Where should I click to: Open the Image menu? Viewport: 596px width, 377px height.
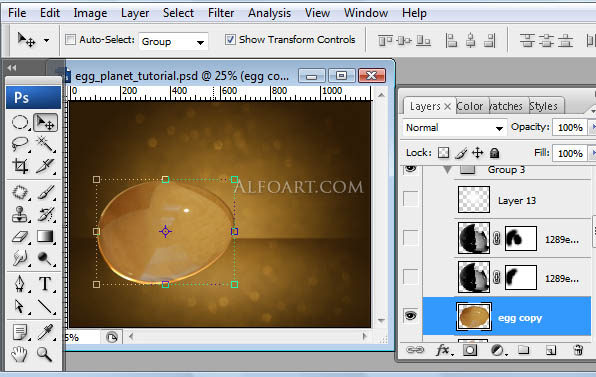point(90,13)
